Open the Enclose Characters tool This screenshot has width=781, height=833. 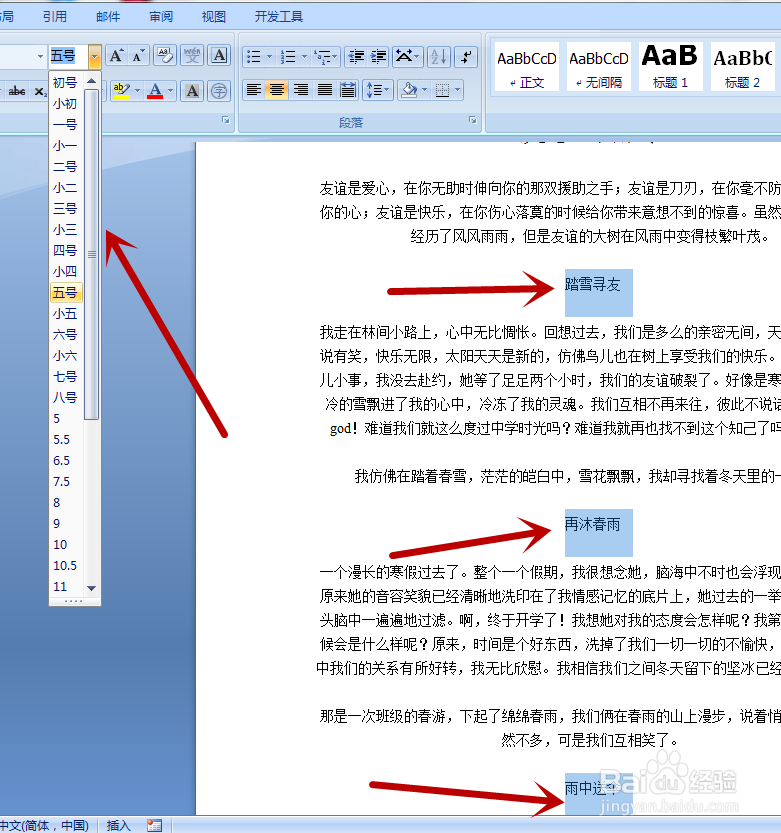coord(219,91)
